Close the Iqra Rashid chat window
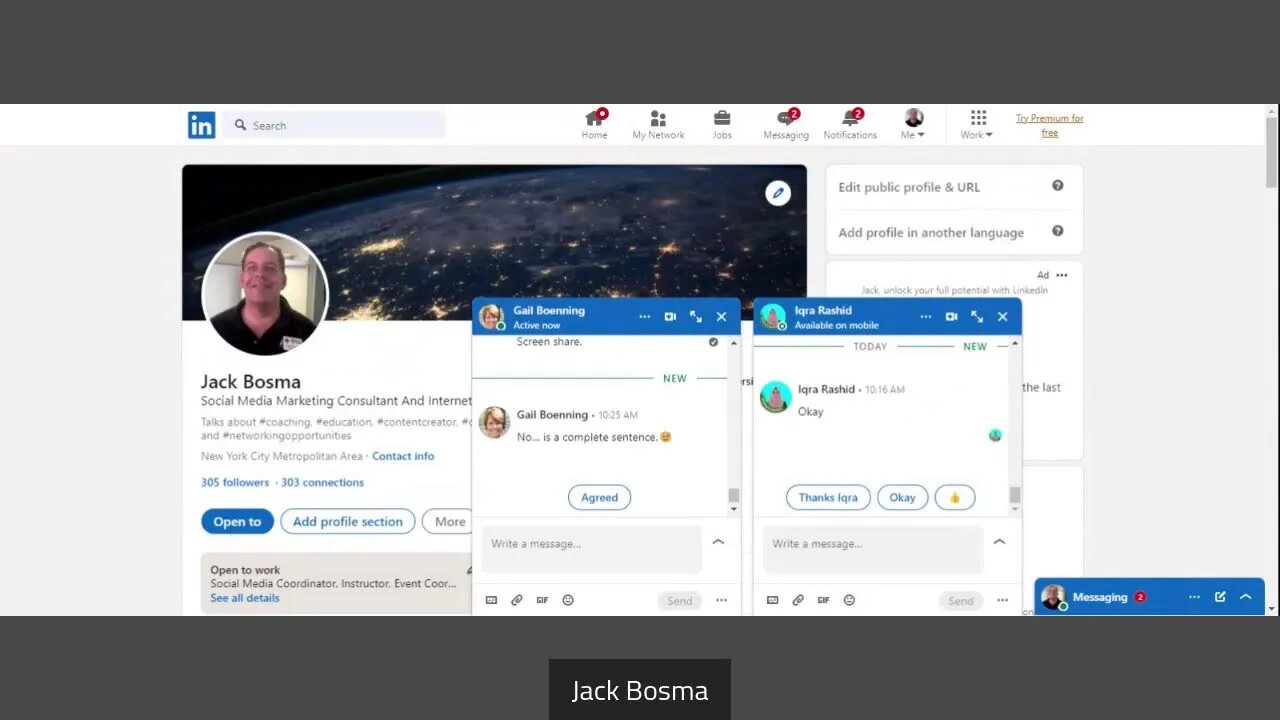Viewport: 1280px width, 720px height. coord(1003,317)
